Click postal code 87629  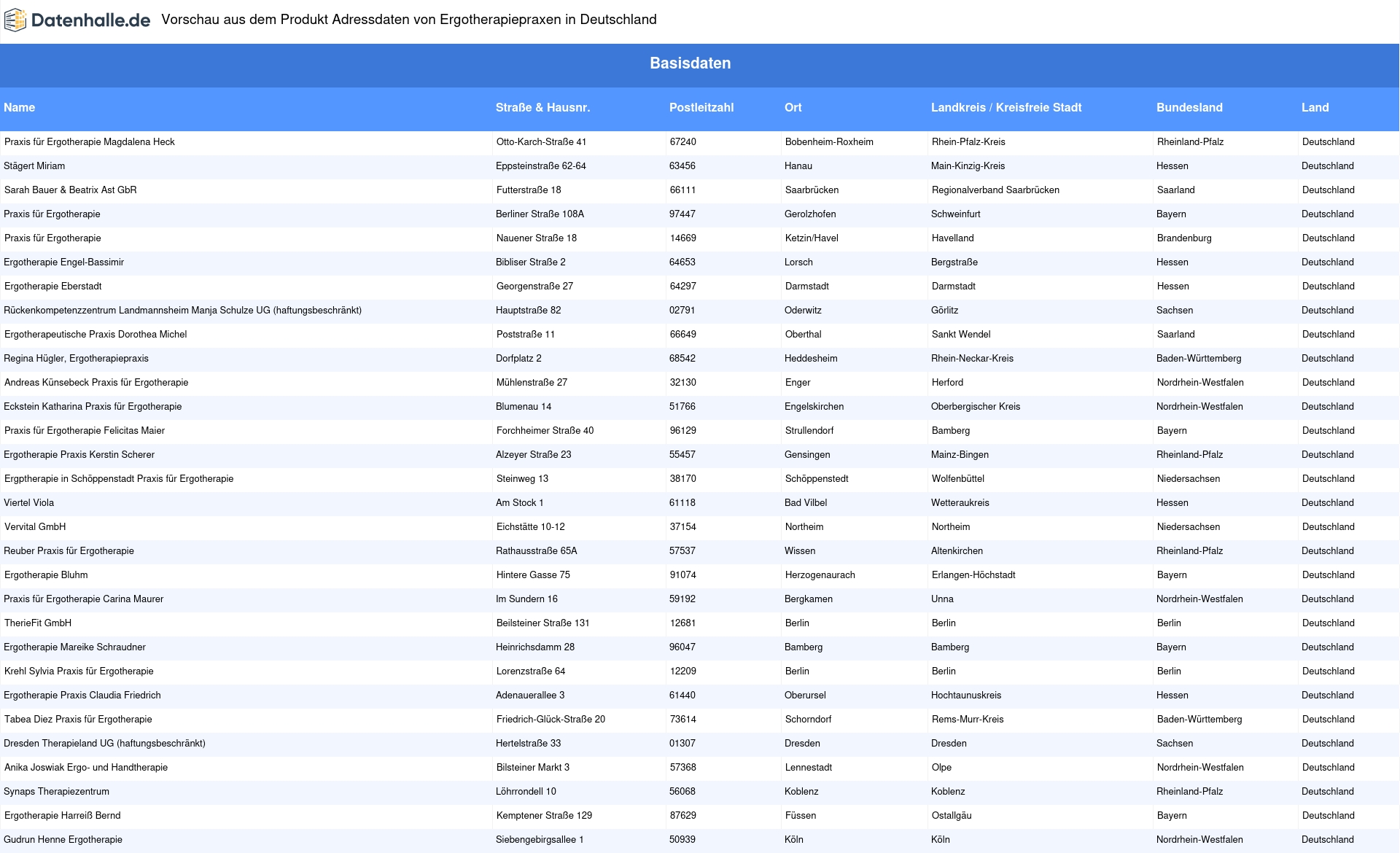pyautogui.click(x=683, y=816)
